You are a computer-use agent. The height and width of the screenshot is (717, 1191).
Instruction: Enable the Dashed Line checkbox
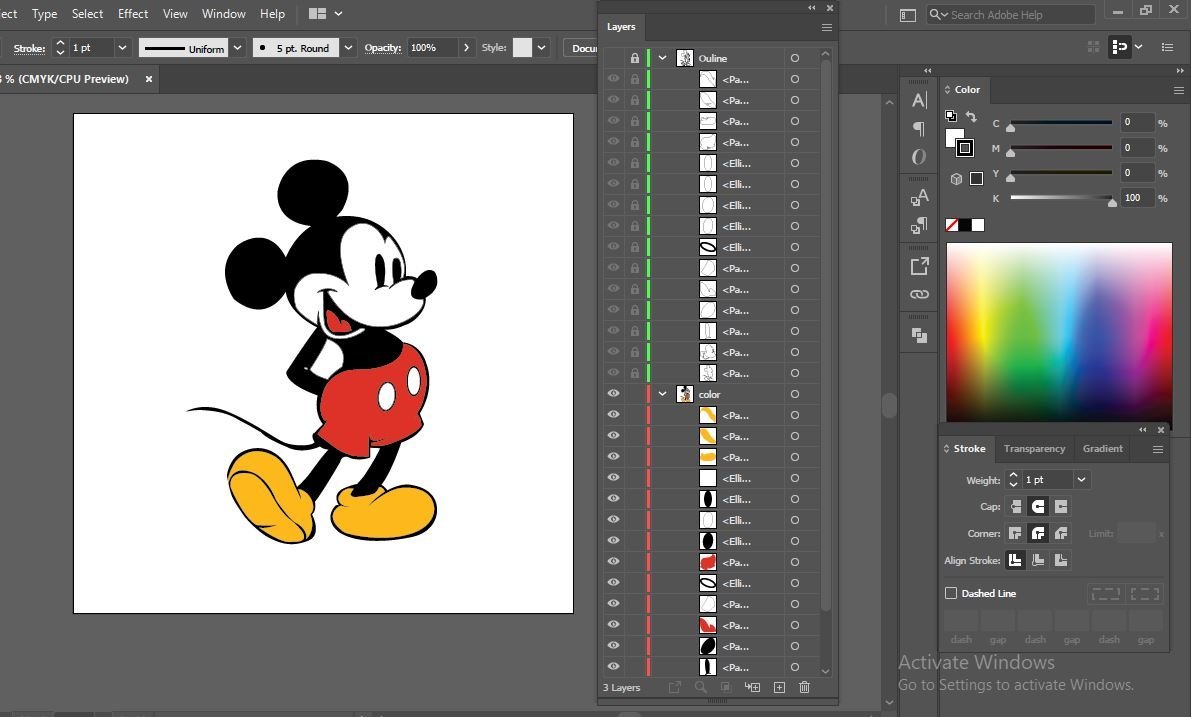click(950, 593)
